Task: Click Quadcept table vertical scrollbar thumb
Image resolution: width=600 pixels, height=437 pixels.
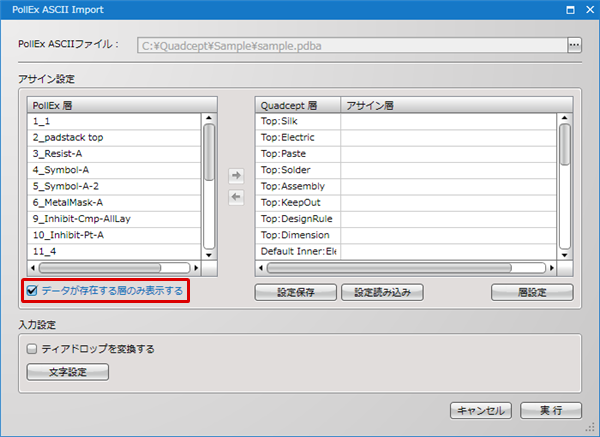Action: click(x=564, y=144)
